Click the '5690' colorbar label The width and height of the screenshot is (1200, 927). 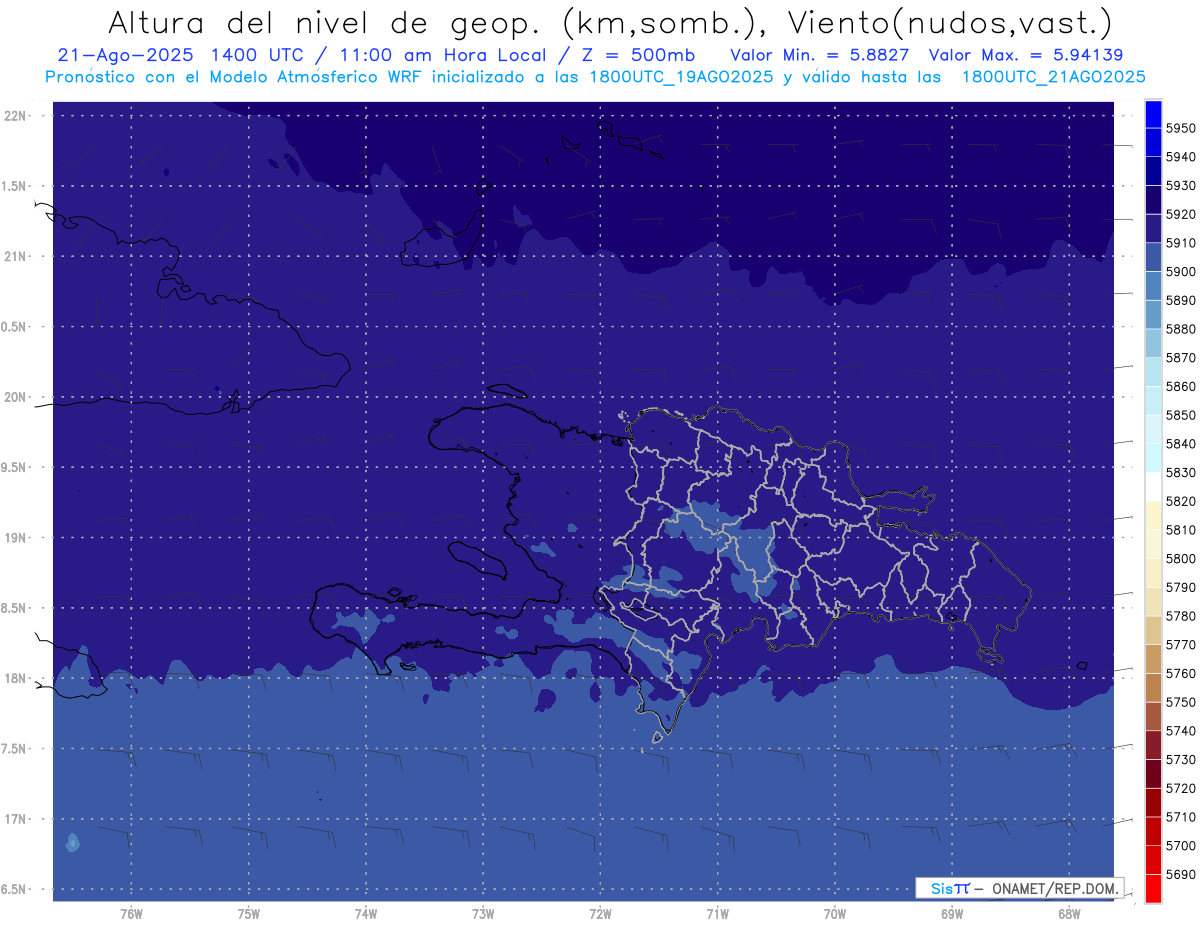[x=1180, y=874]
